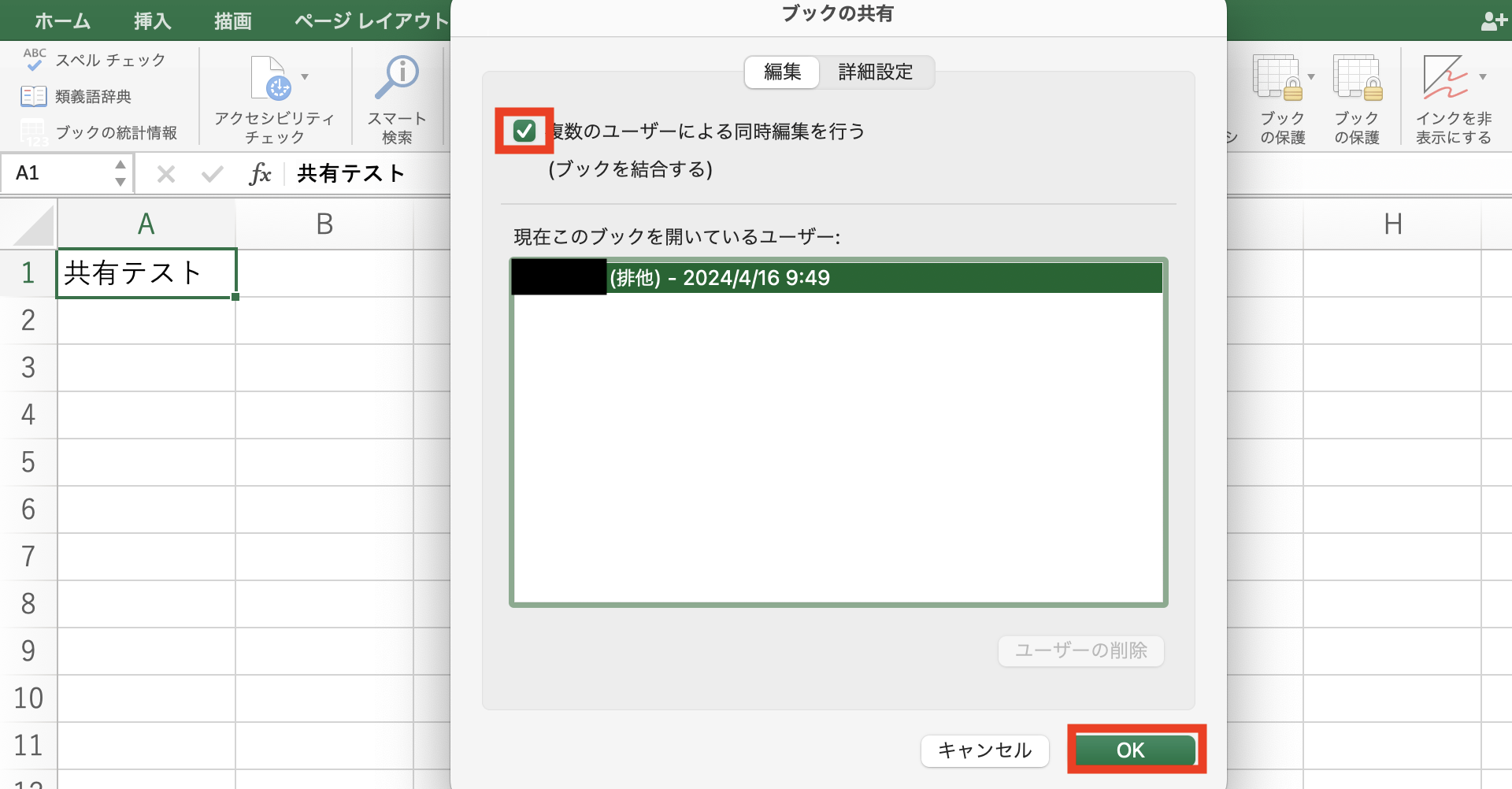This screenshot has height=789, width=1512.
Task: Expand the Hide Ink dropdown arrow
Action: click(x=1483, y=77)
